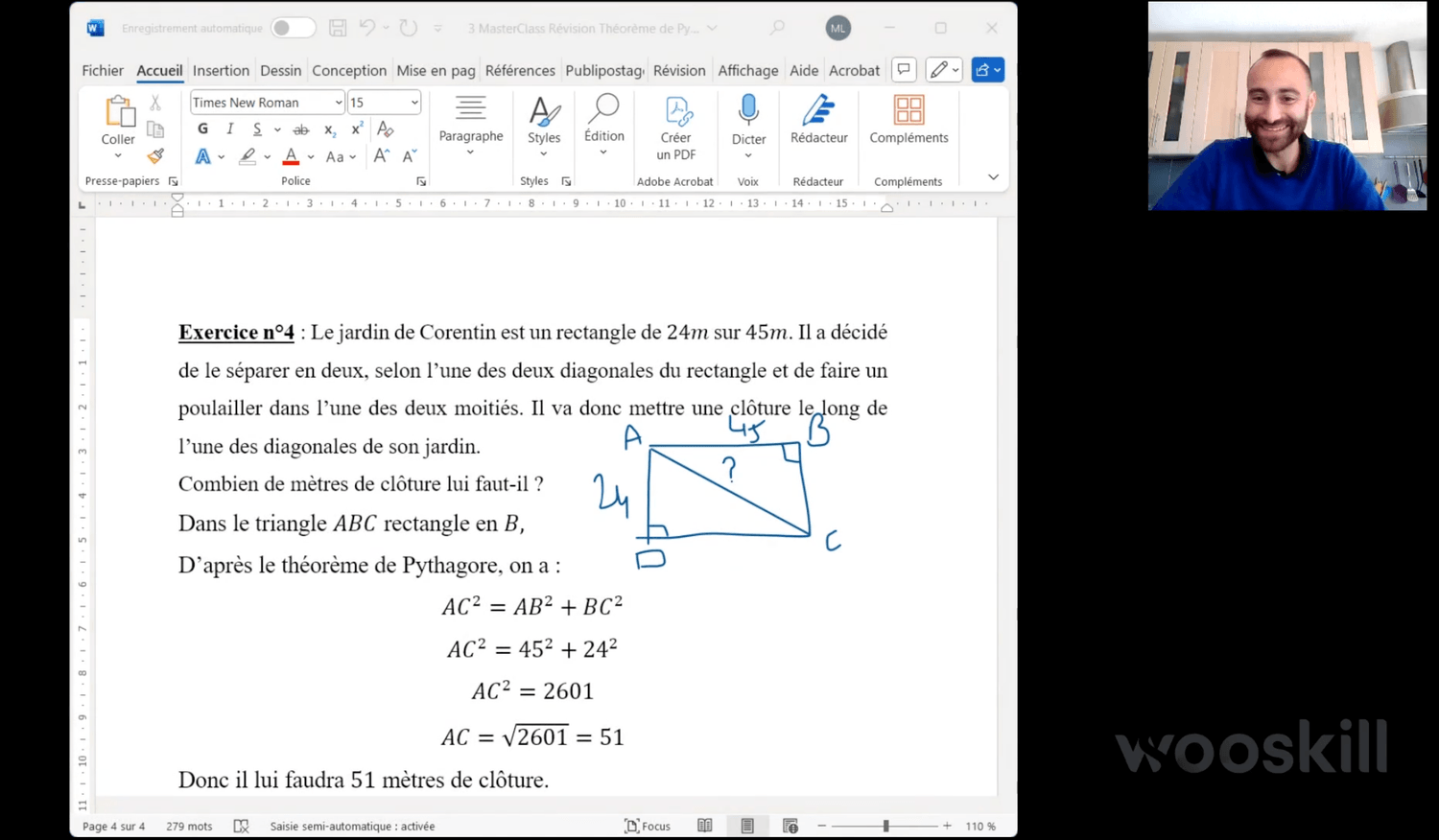Switch to the Dessin tab
Viewport: 1439px width, 840px height.
(x=281, y=70)
